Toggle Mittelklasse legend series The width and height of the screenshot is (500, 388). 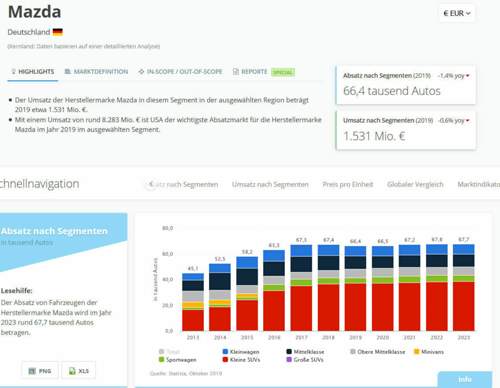pyautogui.click(x=305, y=352)
